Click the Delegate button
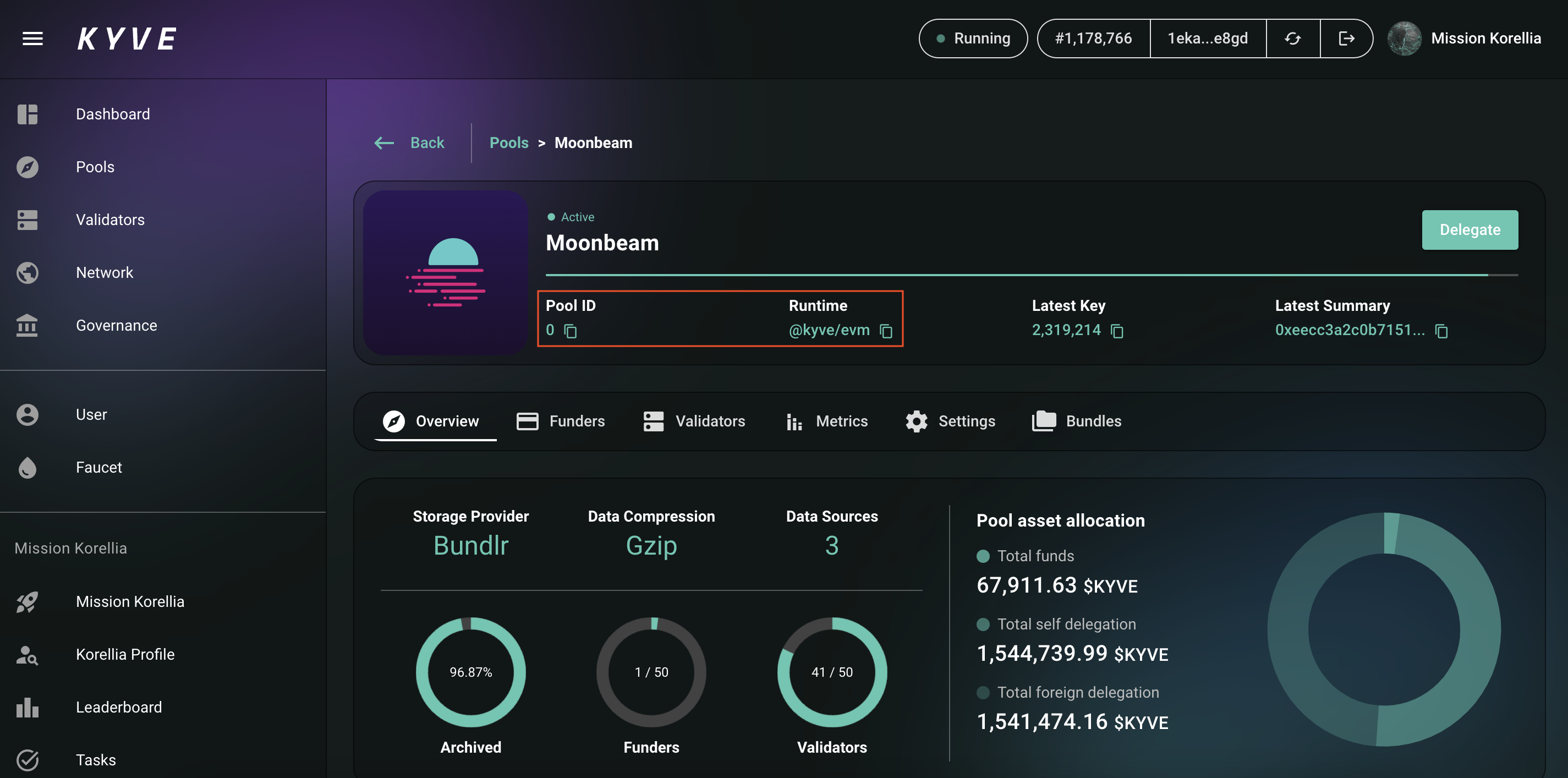Image resolution: width=1568 pixels, height=778 pixels. point(1470,229)
